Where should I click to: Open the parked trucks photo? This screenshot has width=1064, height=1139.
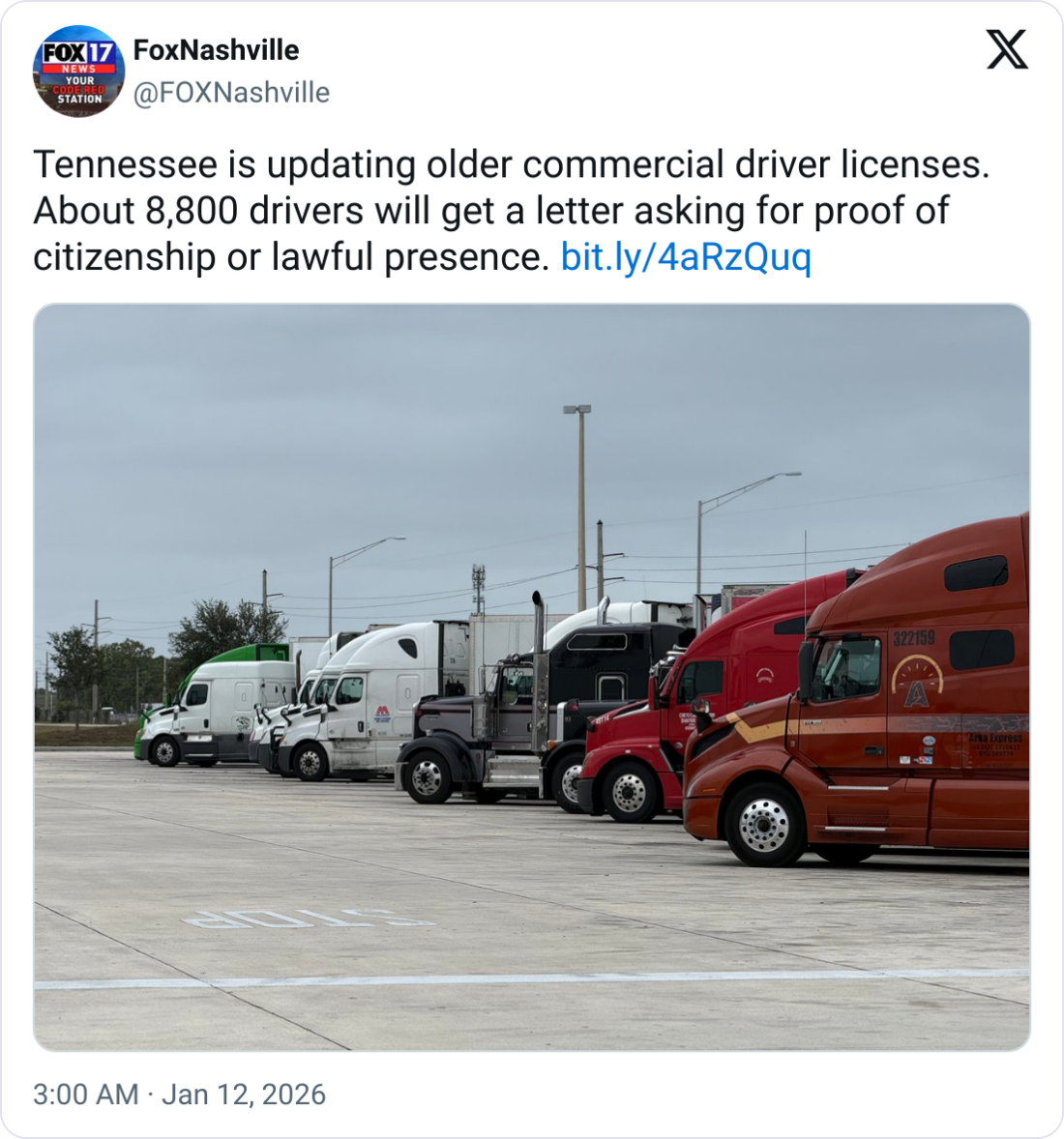(532, 677)
